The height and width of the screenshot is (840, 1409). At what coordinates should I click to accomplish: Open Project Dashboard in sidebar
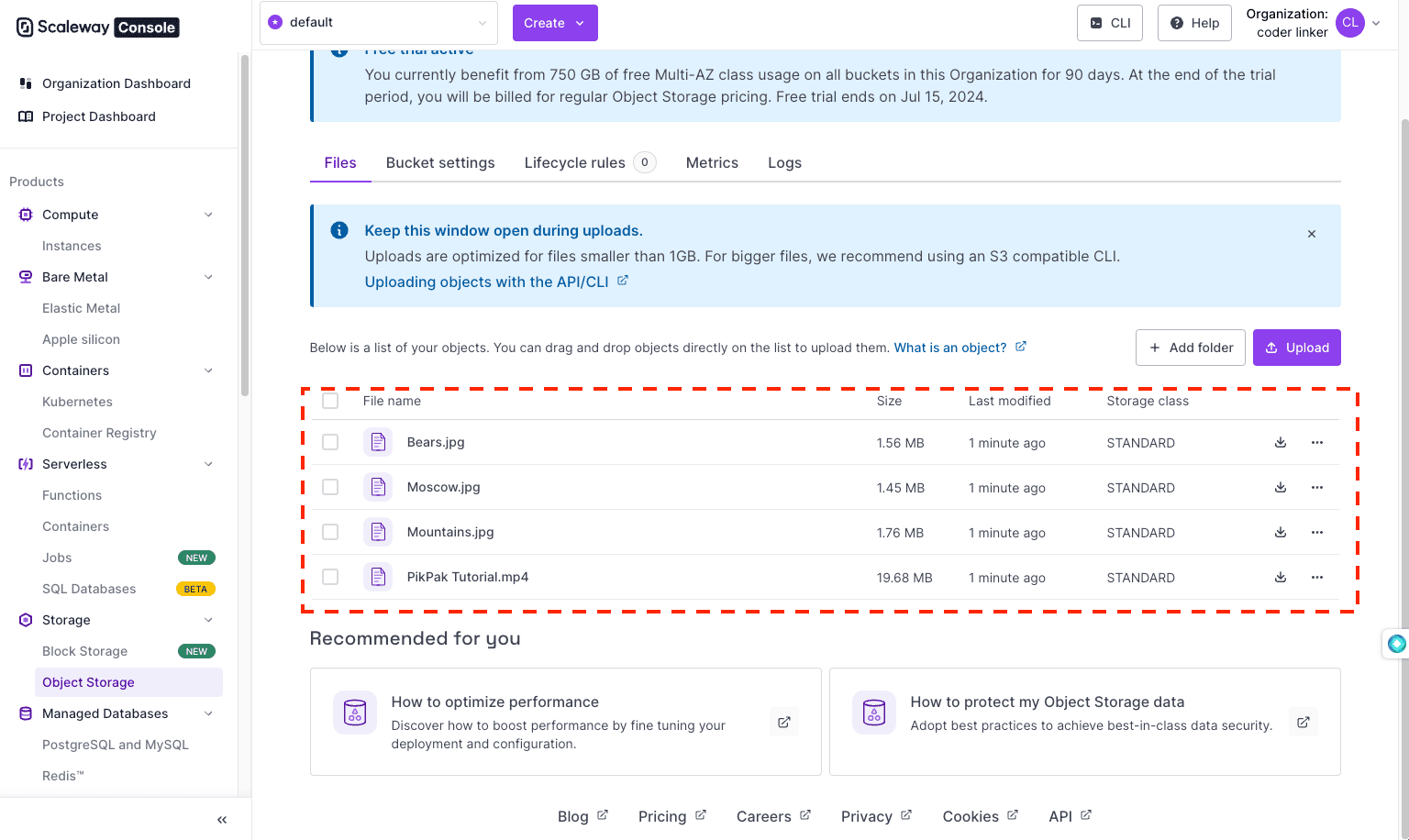pyautogui.click(x=99, y=116)
